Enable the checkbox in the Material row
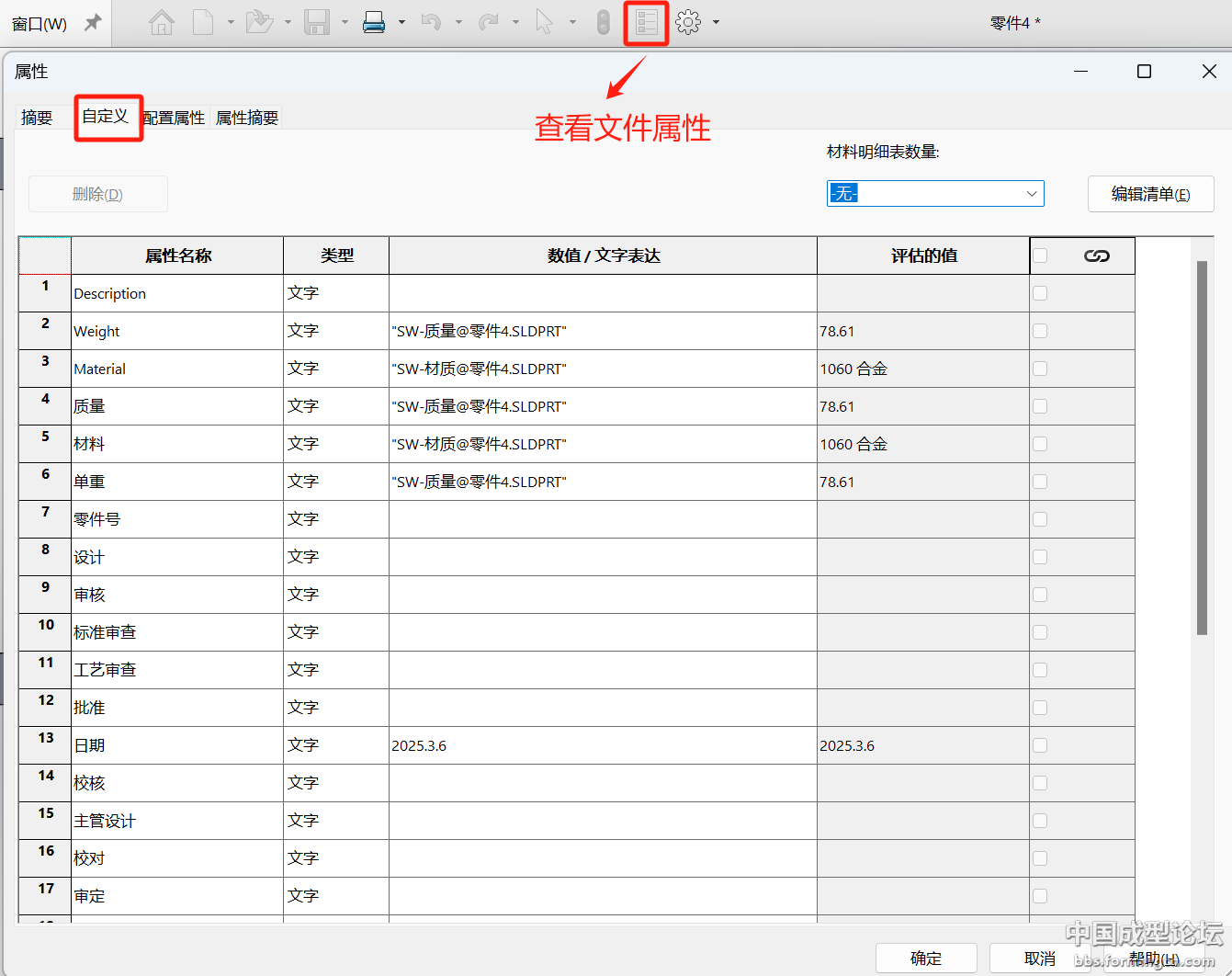Image resolution: width=1232 pixels, height=976 pixels. [x=1040, y=369]
